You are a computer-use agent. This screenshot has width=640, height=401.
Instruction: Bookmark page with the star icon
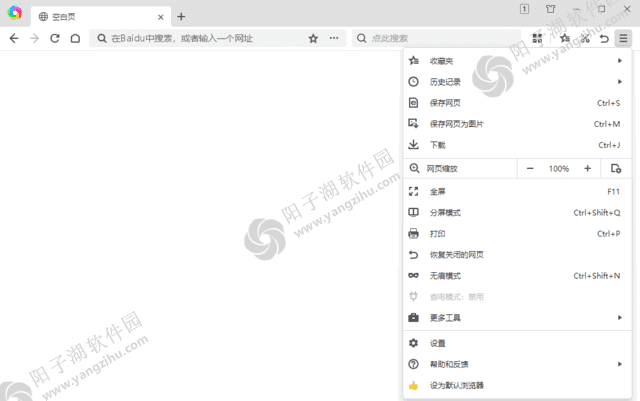[313, 38]
